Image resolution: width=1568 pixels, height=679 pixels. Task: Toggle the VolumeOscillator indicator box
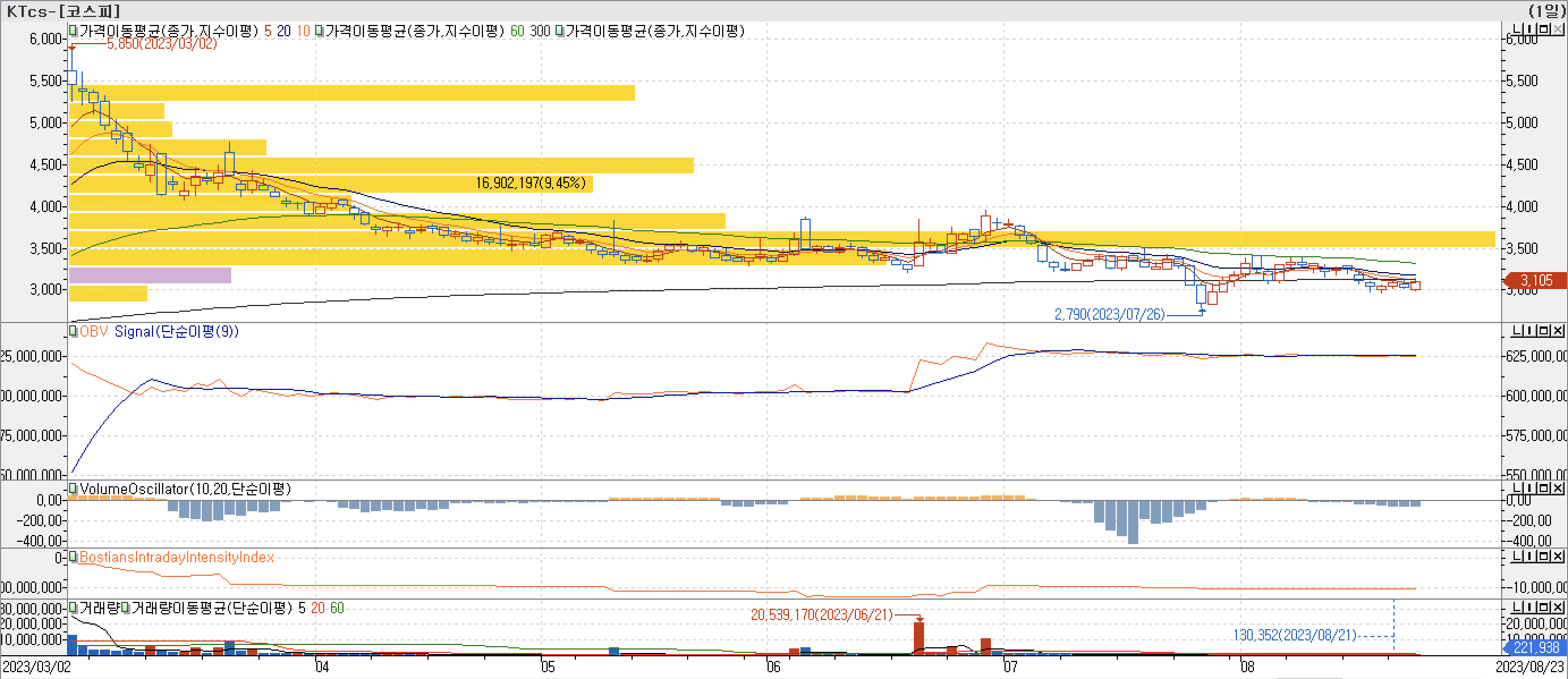(73, 489)
